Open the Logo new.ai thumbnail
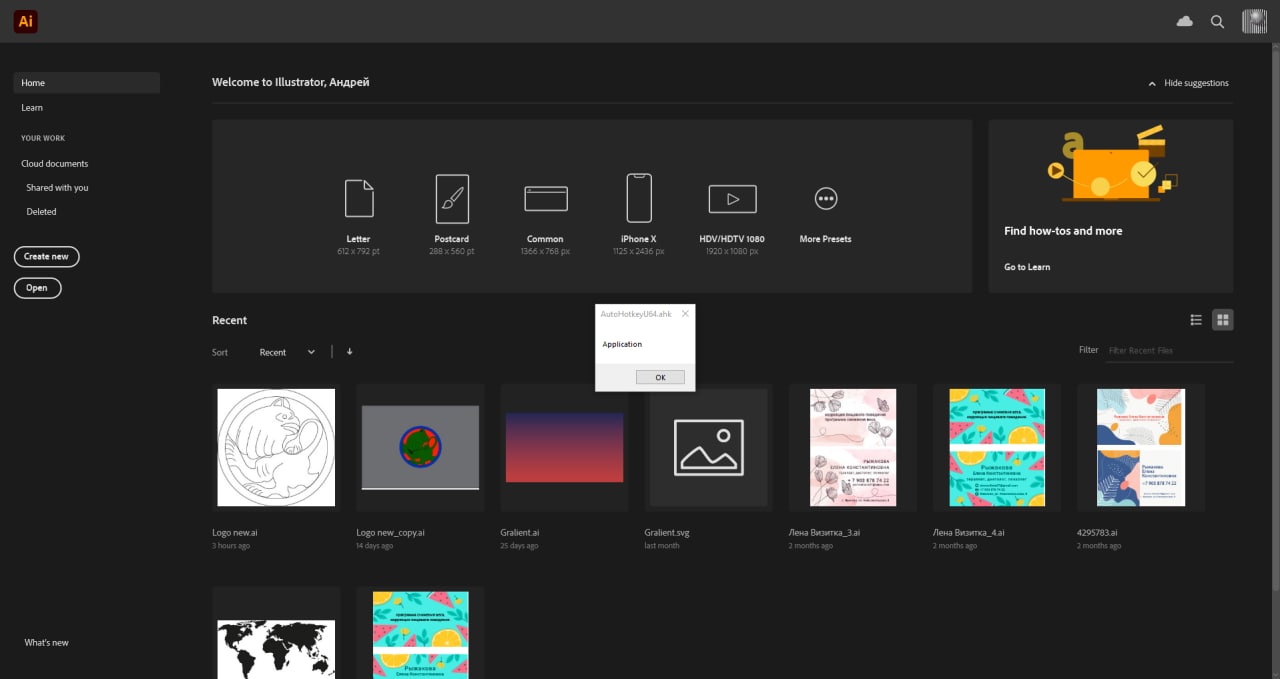This screenshot has width=1280, height=679. point(276,447)
